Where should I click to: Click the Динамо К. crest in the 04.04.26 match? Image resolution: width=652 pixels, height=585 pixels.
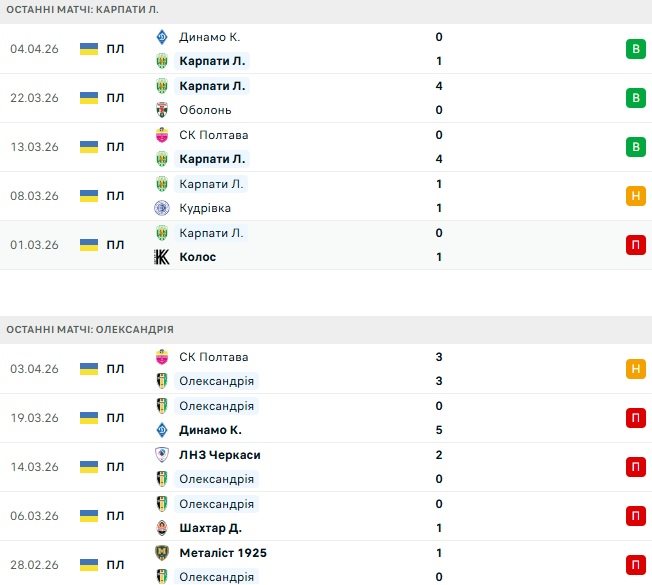[162, 37]
